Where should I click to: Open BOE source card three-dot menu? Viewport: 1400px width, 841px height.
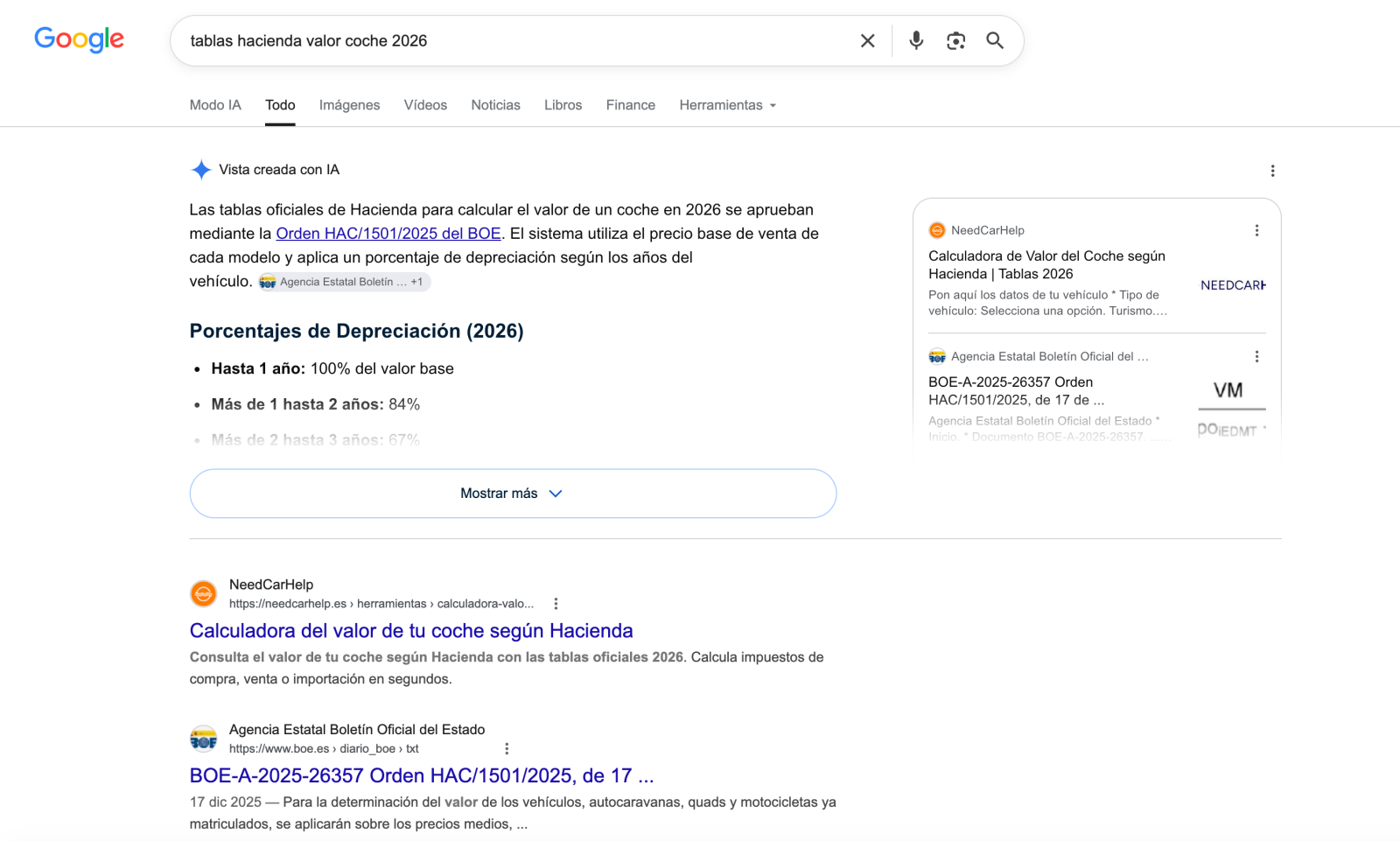tap(1256, 356)
